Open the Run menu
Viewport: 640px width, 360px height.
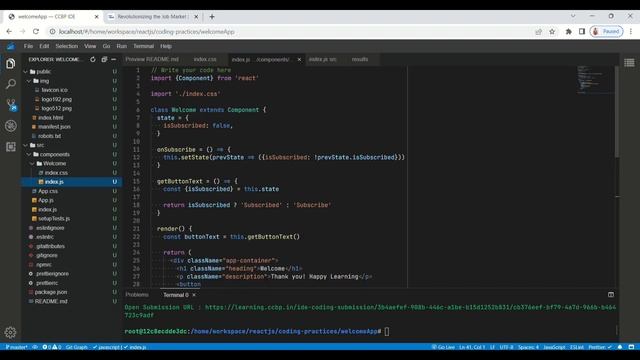(x=121, y=47)
